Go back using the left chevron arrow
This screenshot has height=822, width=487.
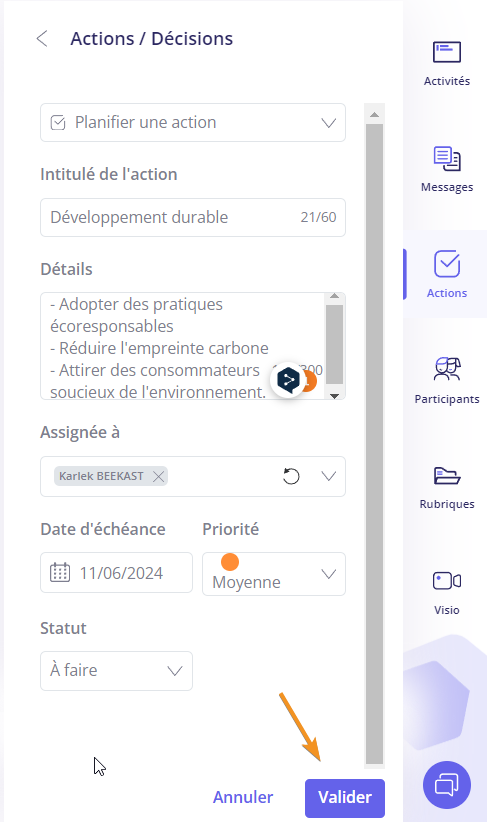(42, 39)
